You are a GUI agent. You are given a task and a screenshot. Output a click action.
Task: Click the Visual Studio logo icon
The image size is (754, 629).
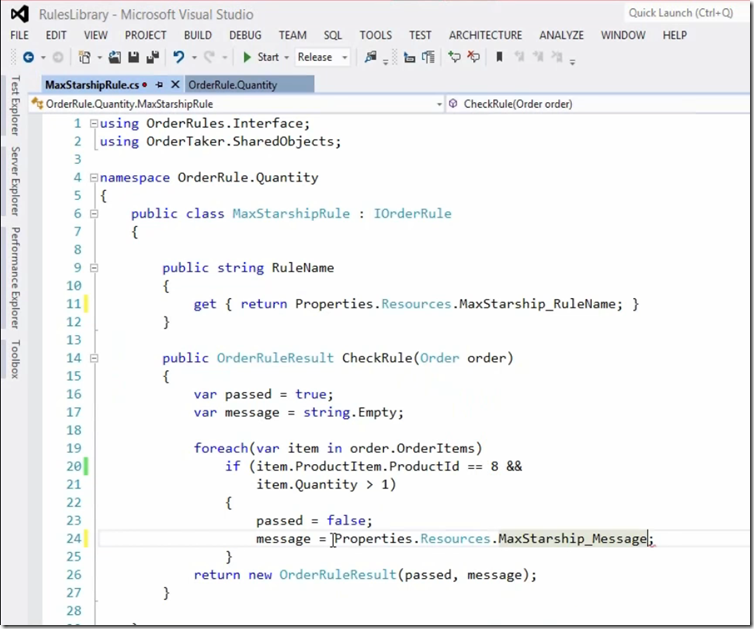pos(20,14)
